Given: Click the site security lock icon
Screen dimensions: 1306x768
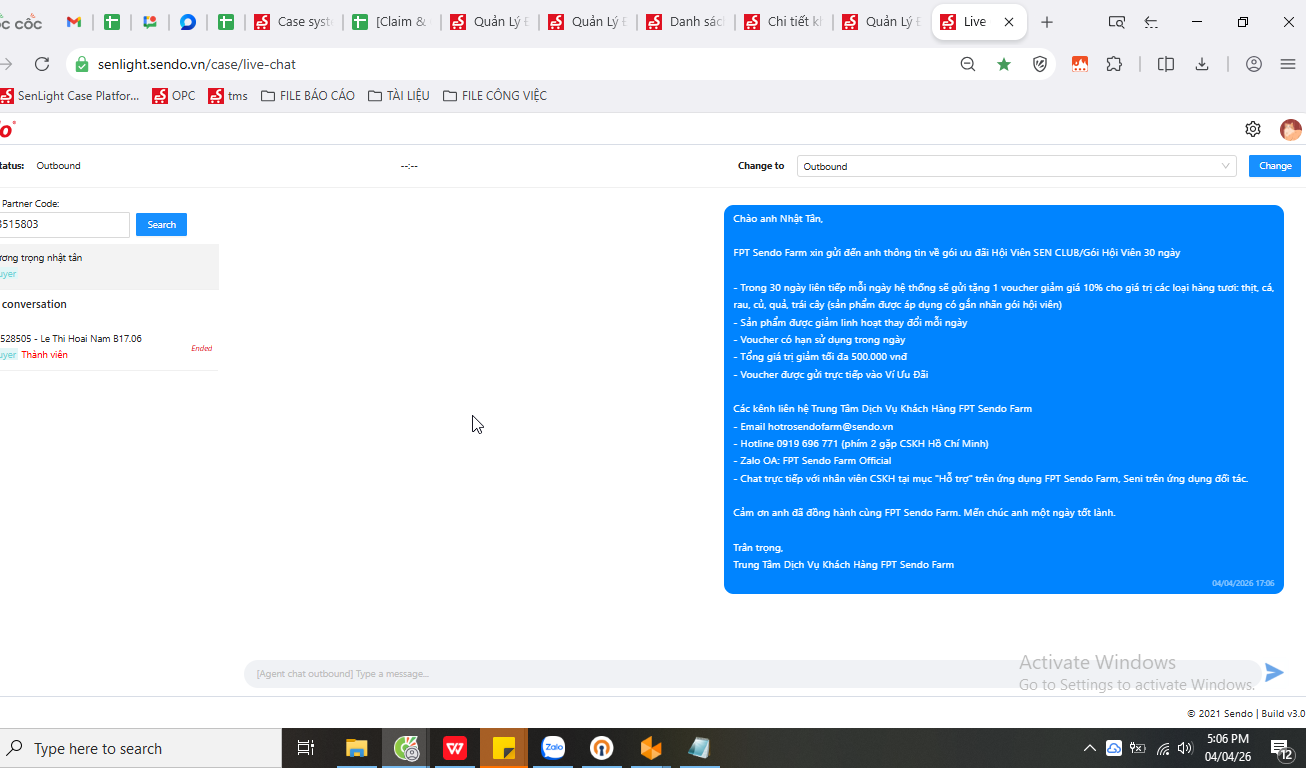Looking at the screenshot, I should (x=82, y=64).
